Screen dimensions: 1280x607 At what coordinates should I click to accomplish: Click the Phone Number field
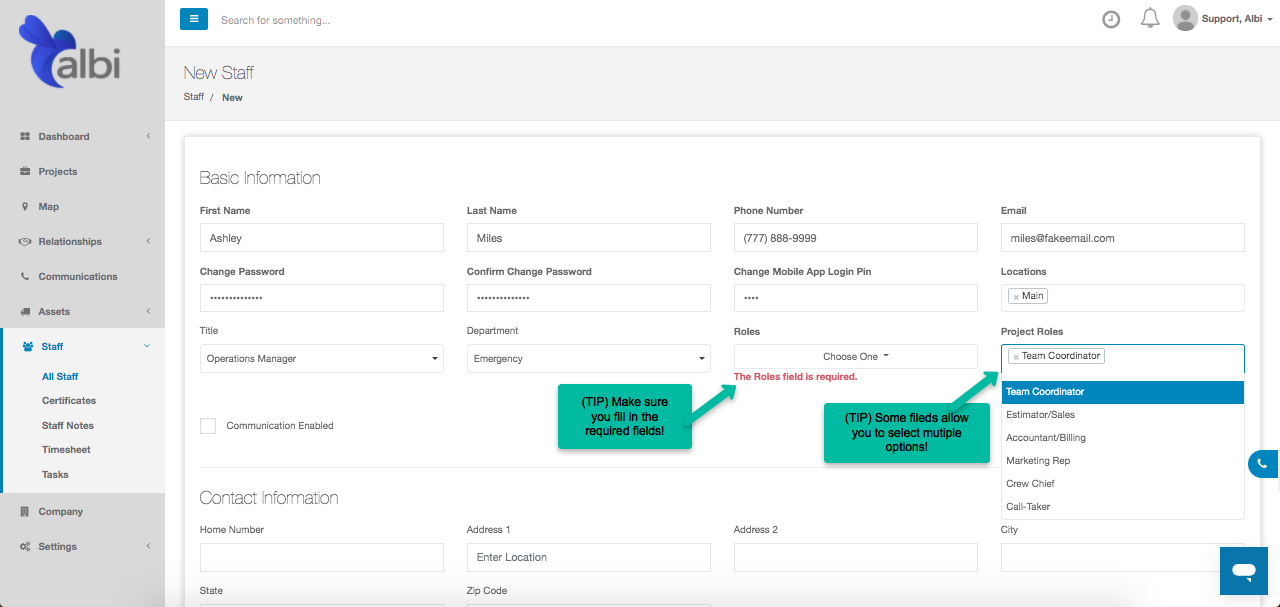(856, 238)
